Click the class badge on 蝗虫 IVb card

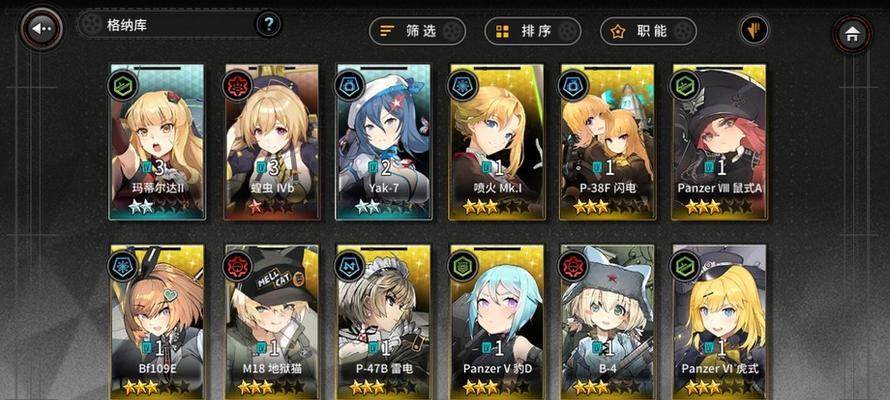237,87
